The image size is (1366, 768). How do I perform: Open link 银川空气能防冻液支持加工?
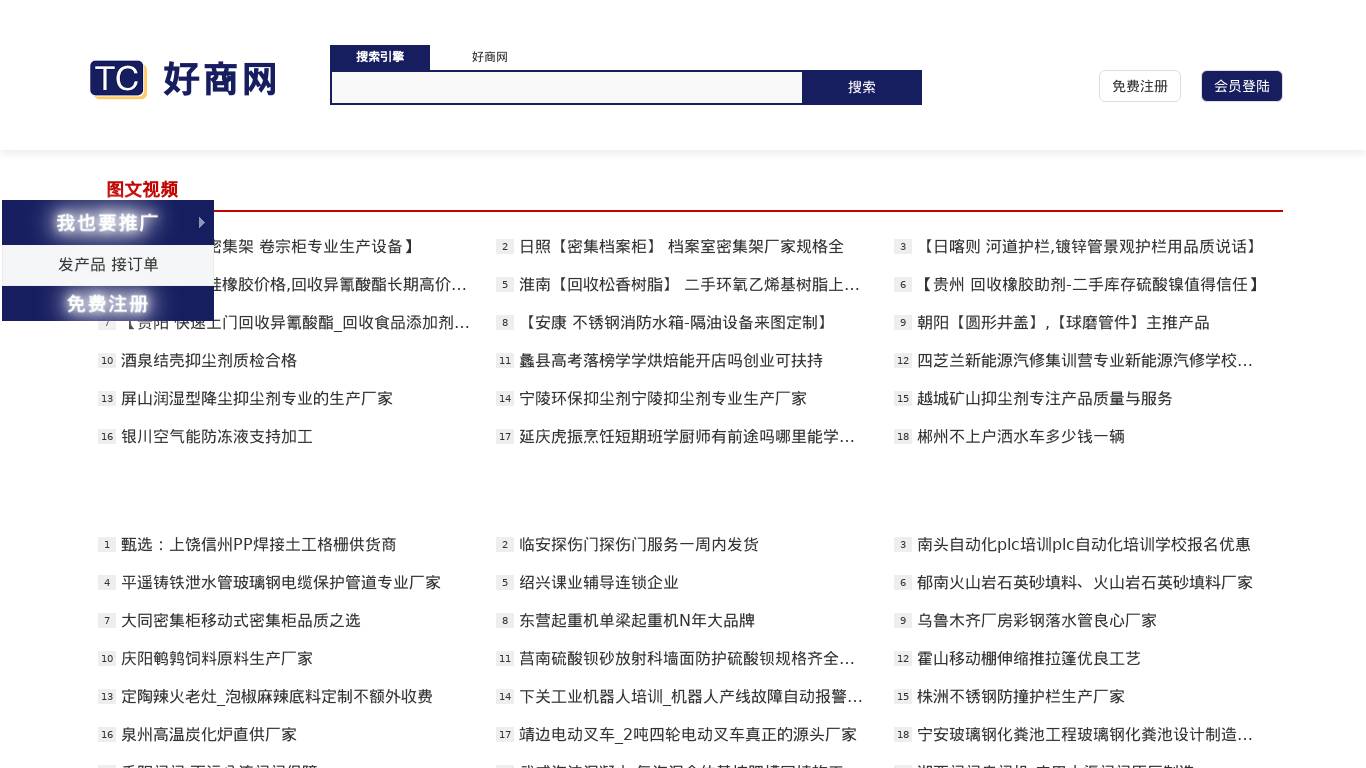click(217, 437)
